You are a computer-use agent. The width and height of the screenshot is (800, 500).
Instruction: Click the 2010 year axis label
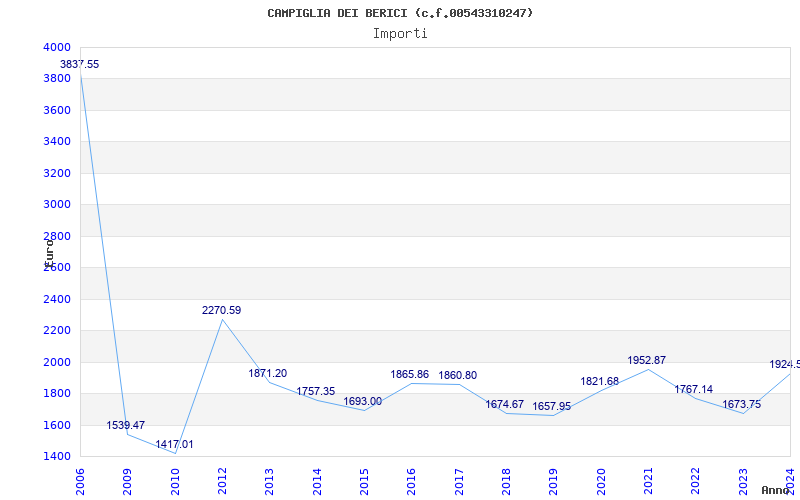pos(174,482)
